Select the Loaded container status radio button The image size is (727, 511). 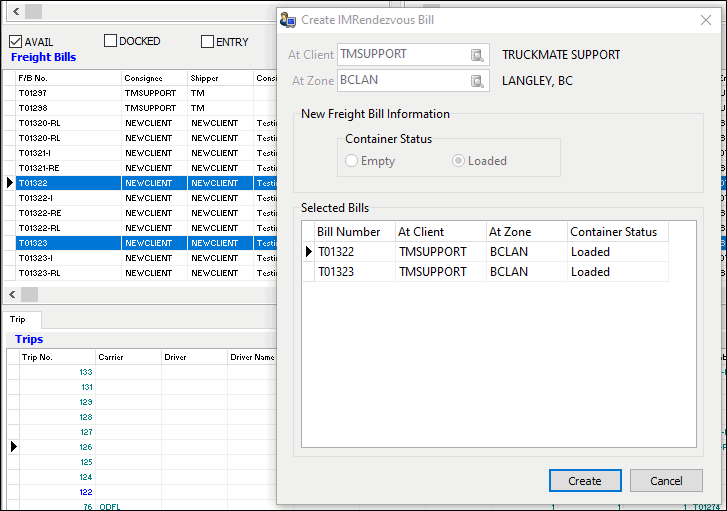click(x=458, y=160)
